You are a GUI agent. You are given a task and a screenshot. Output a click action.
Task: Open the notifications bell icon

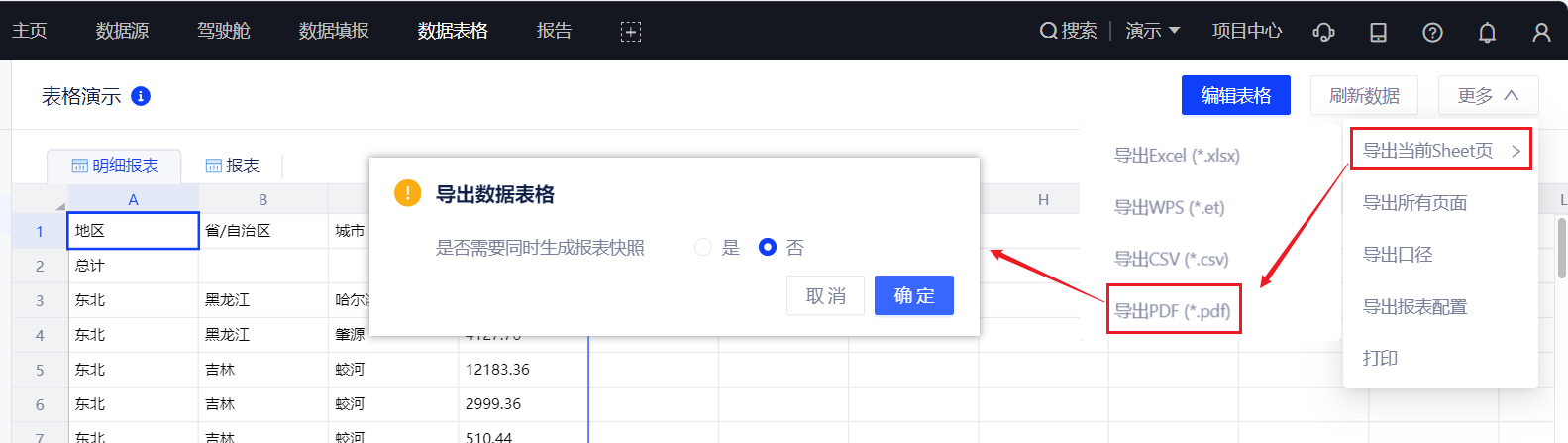(1487, 32)
